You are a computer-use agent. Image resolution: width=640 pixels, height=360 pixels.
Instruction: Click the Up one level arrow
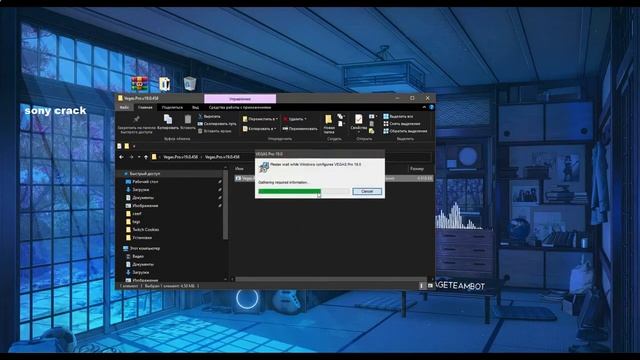pyautogui.click(x=146, y=157)
